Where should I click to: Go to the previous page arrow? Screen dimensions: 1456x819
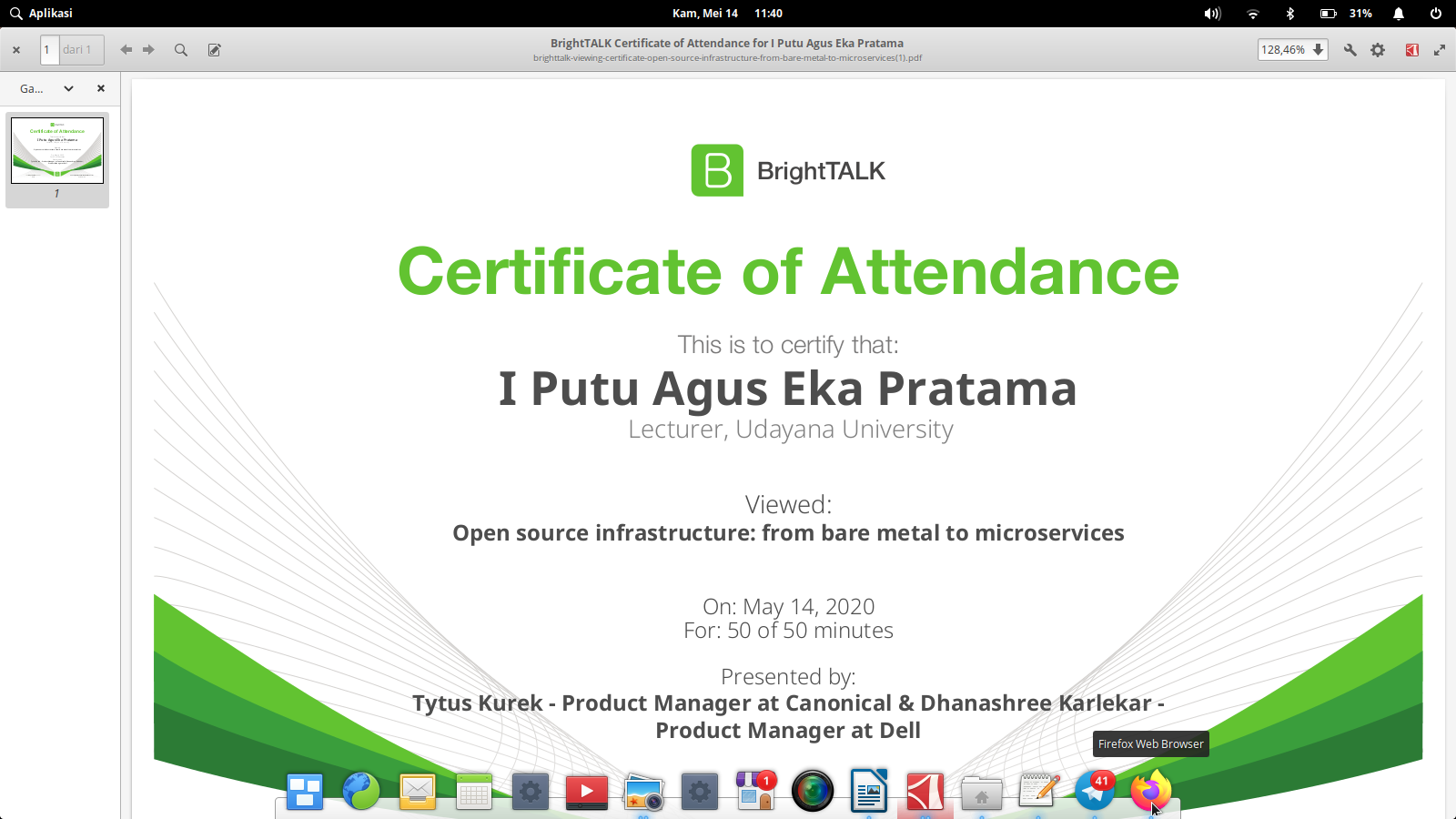tap(126, 50)
